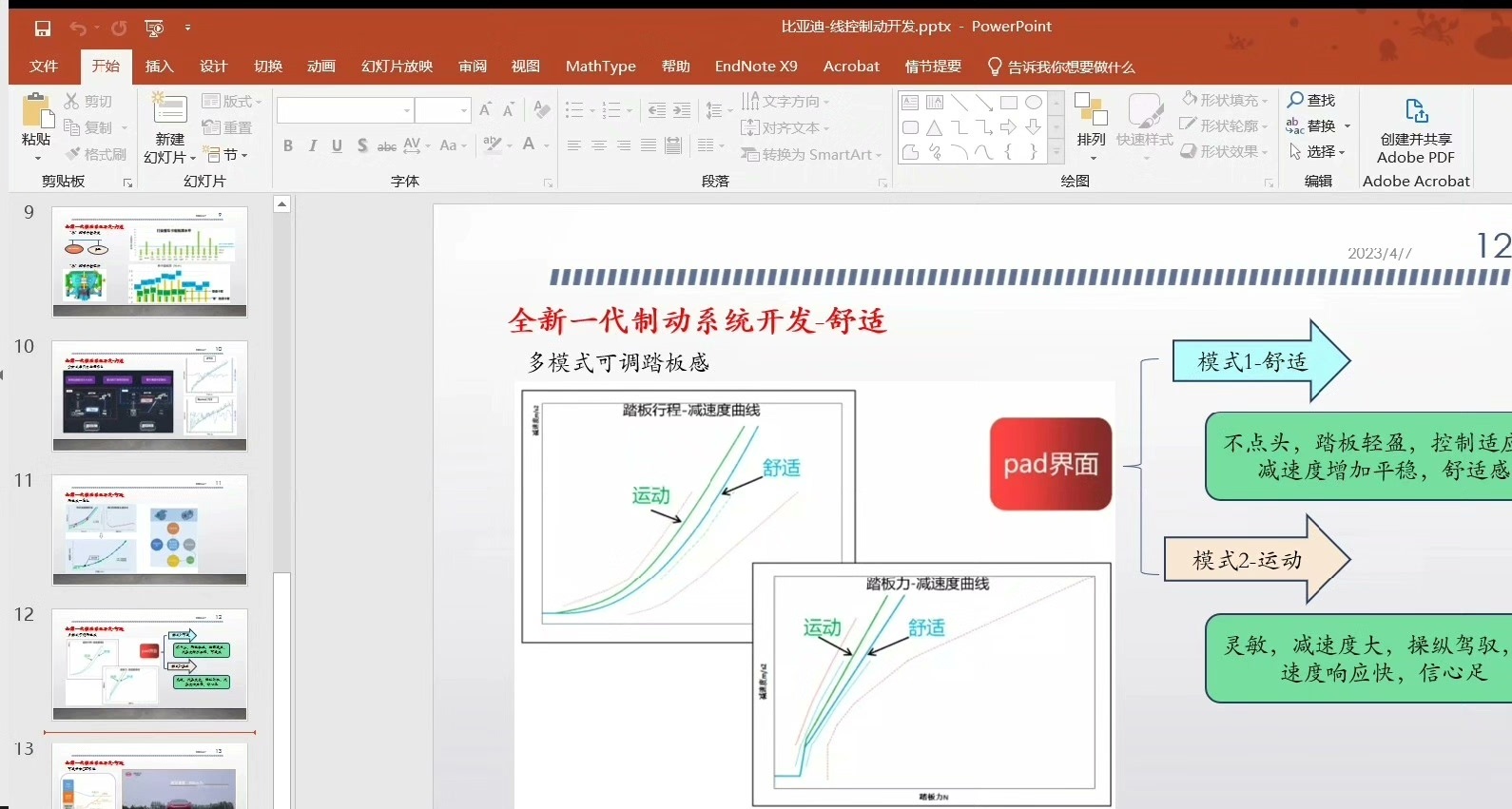Image resolution: width=1512 pixels, height=809 pixels.
Task: Click in Tell Me search box
Action: [1061, 67]
